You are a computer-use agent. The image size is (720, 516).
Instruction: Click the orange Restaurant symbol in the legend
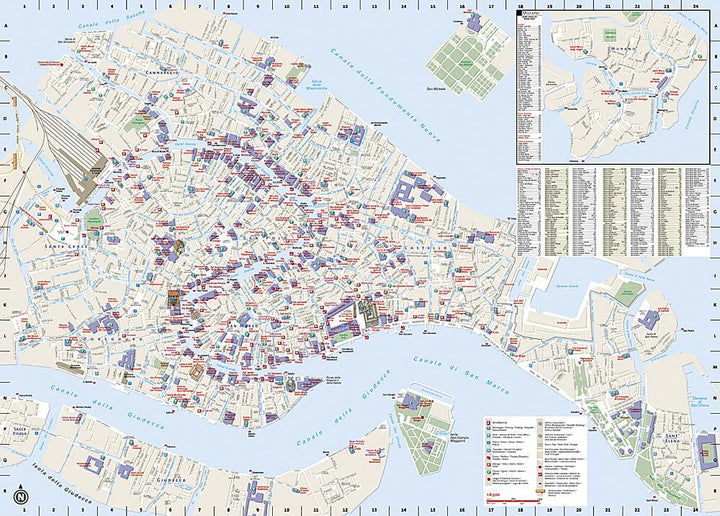tap(540, 491)
